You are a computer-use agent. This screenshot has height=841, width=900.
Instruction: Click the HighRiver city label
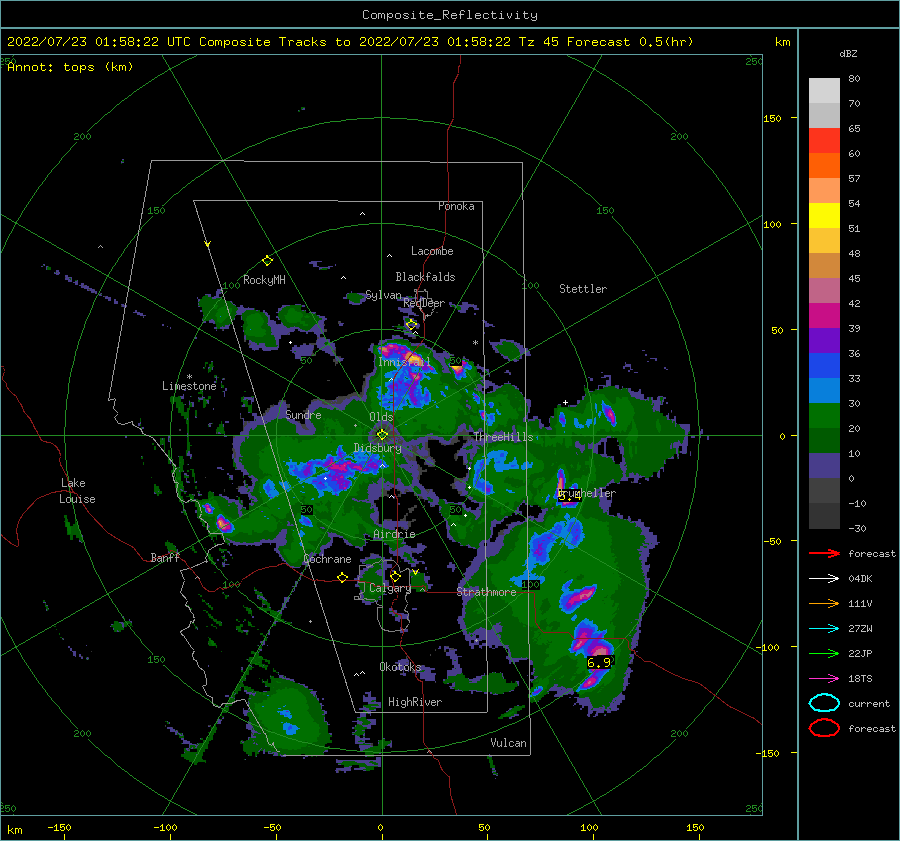(415, 702)
